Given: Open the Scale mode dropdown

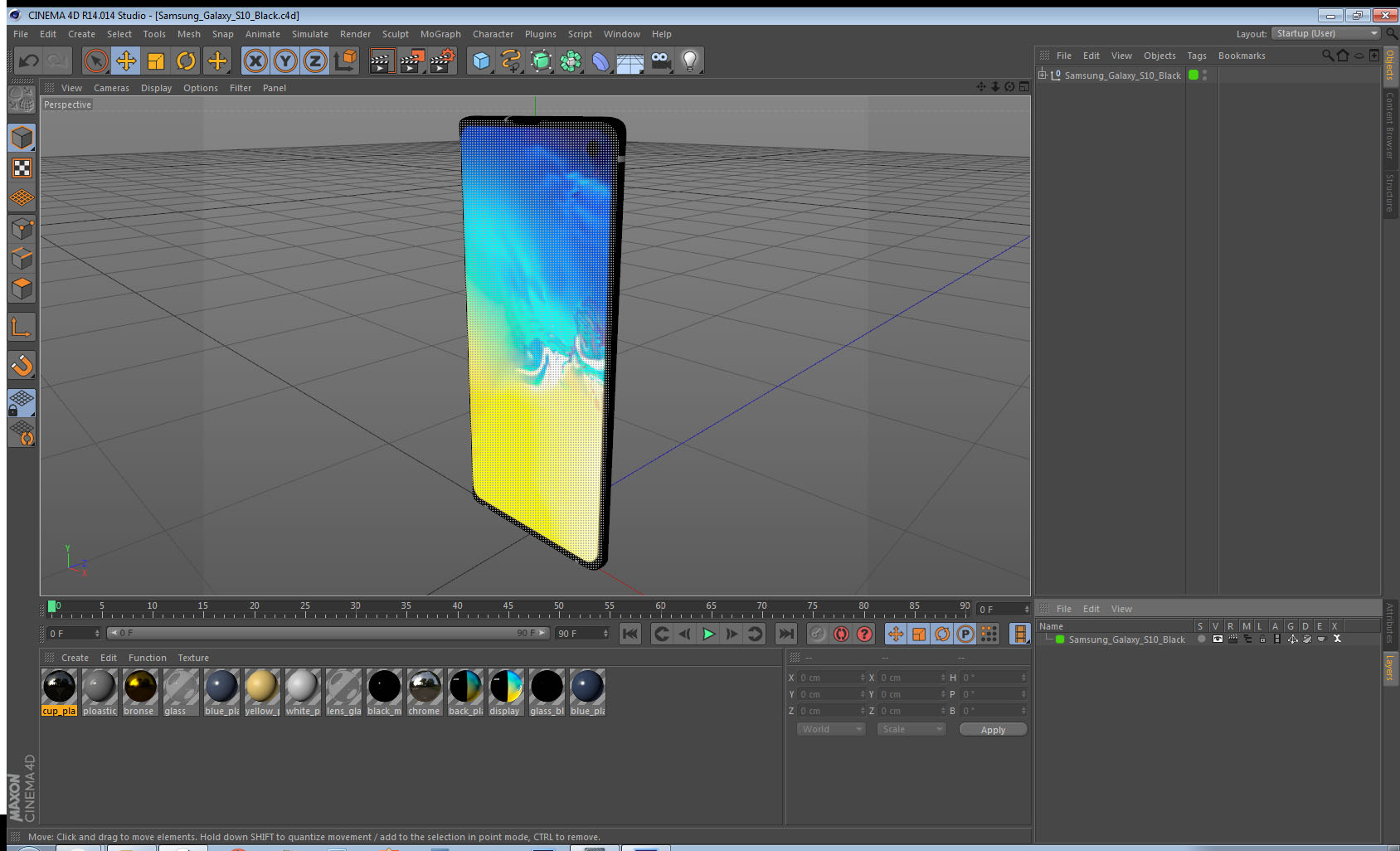Looking at the screenshot, I should pyautogui.click(x=911, y=729).
